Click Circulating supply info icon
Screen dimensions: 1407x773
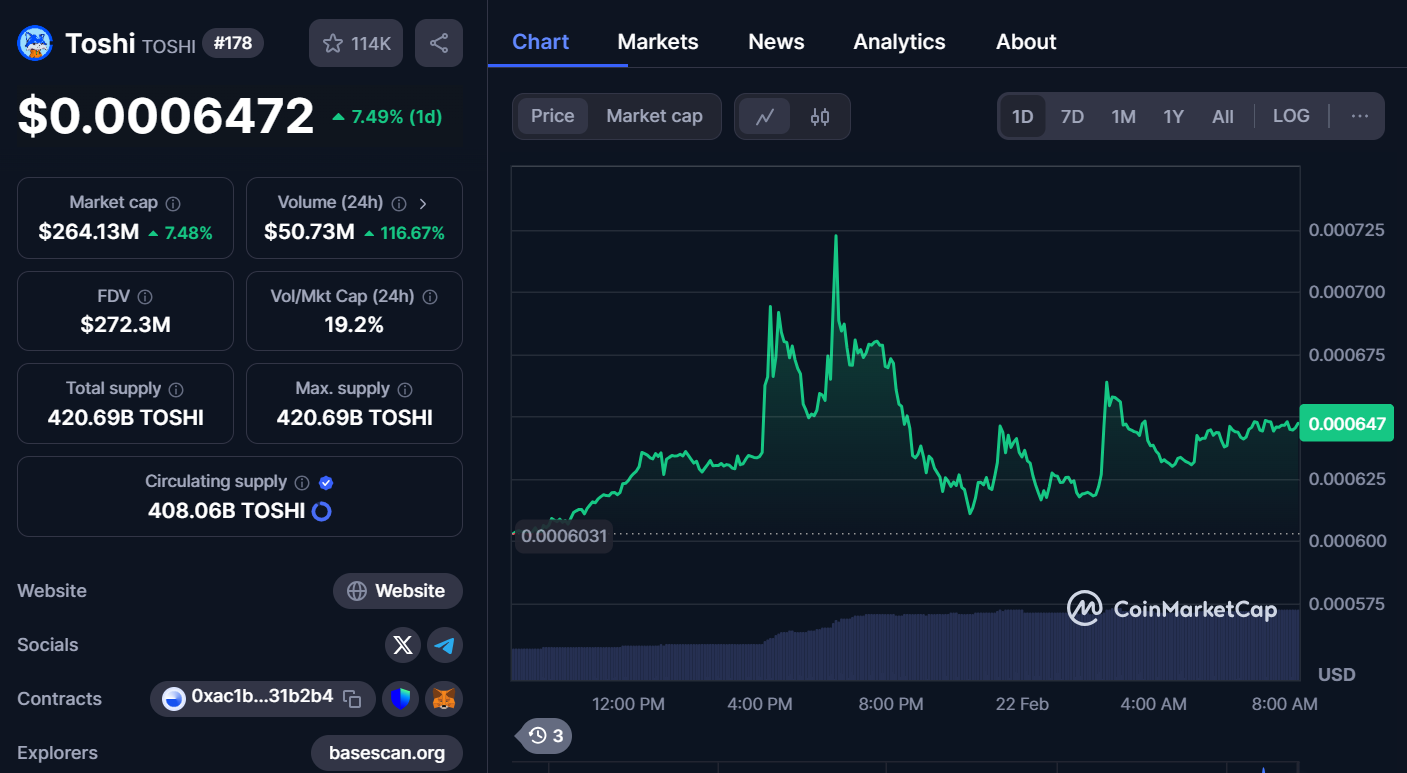(302, 482)
